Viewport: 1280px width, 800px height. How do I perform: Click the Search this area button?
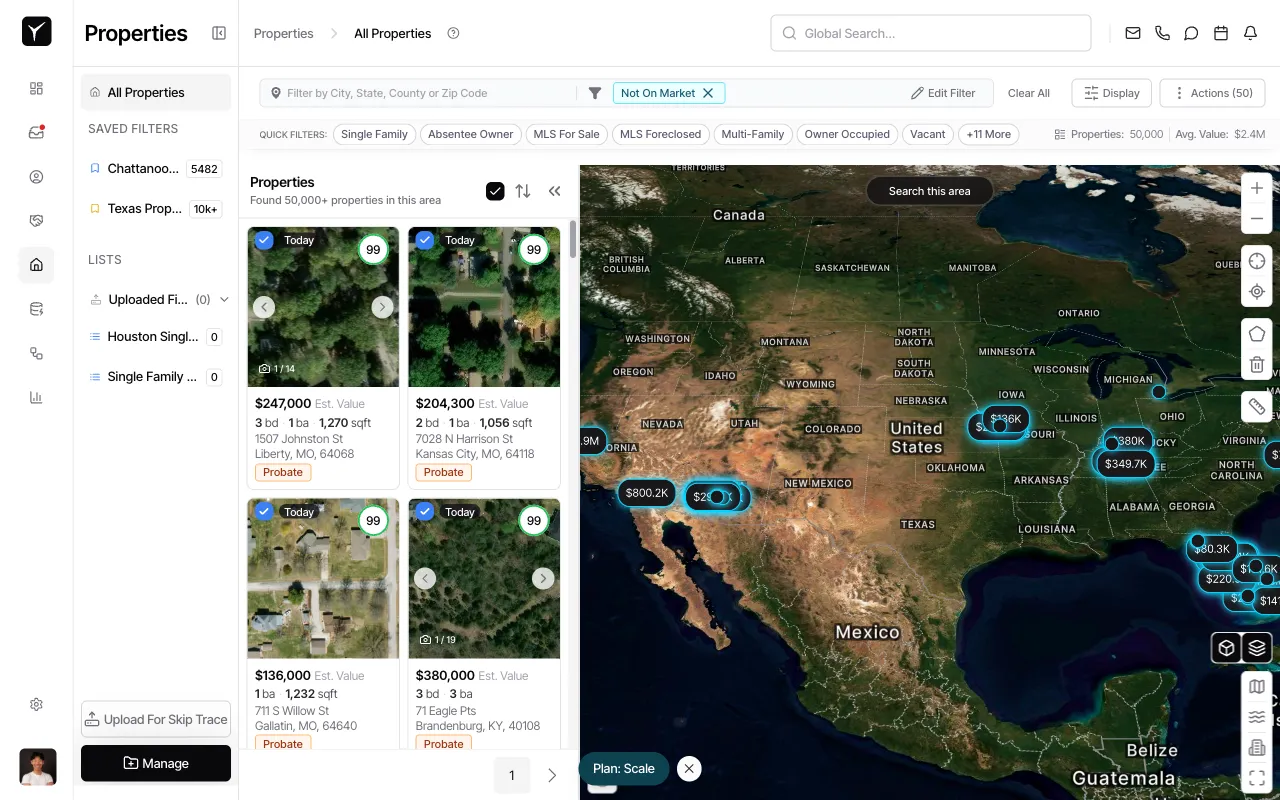pos(929,191)
